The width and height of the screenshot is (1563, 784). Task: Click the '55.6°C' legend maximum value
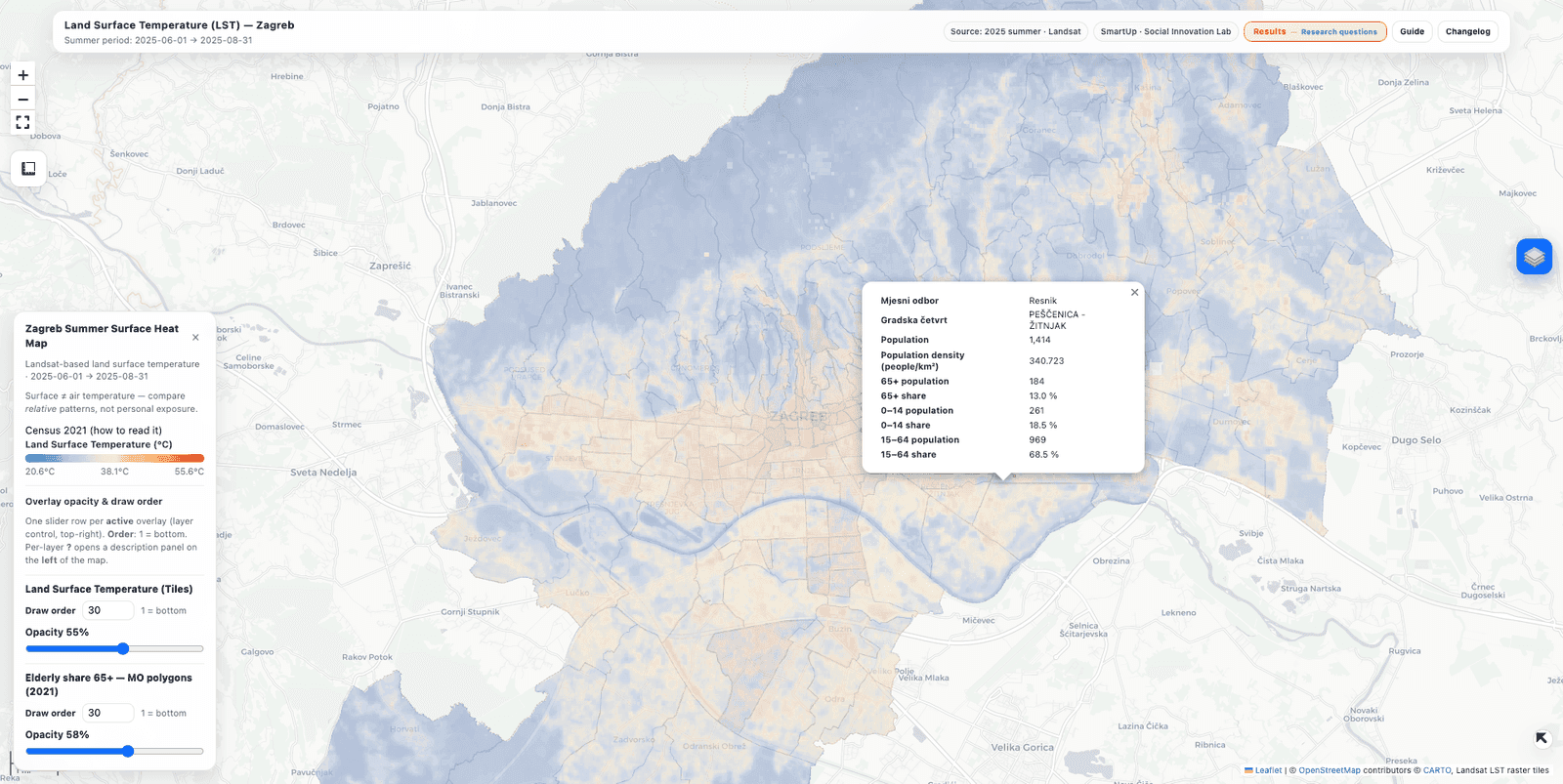tap(190, 472)
